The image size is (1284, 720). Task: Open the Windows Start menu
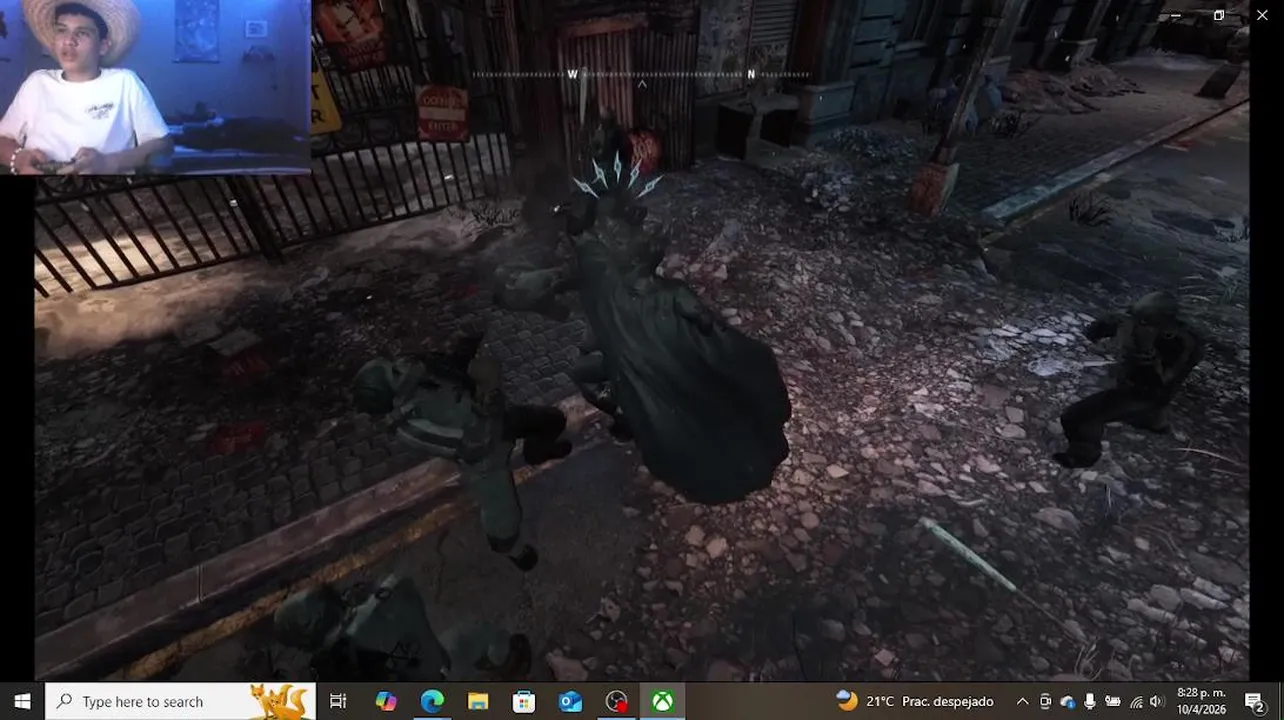(22, 702)
